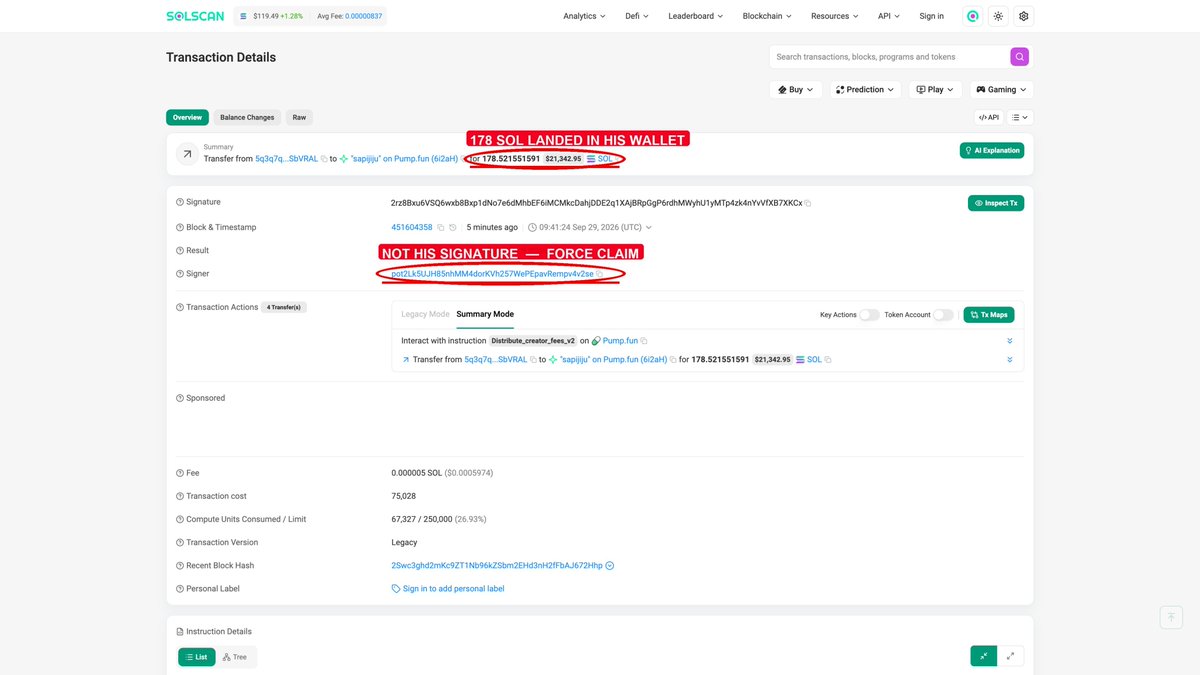The image size is (1200, 675).
Task: Copy the sapijiju address in Summary row
Action: click(465, 159)
